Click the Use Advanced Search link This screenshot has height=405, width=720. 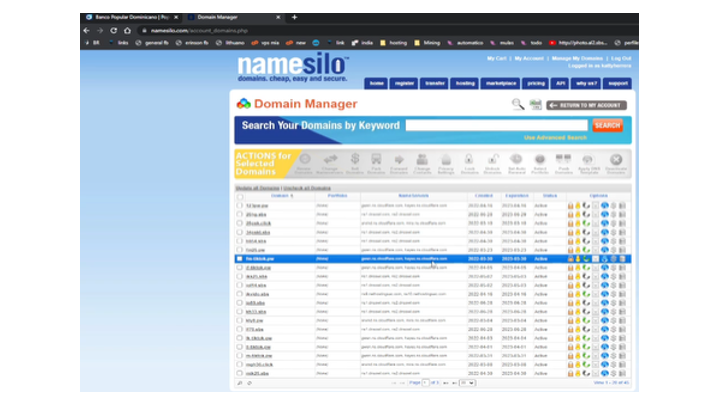(555, 137)
